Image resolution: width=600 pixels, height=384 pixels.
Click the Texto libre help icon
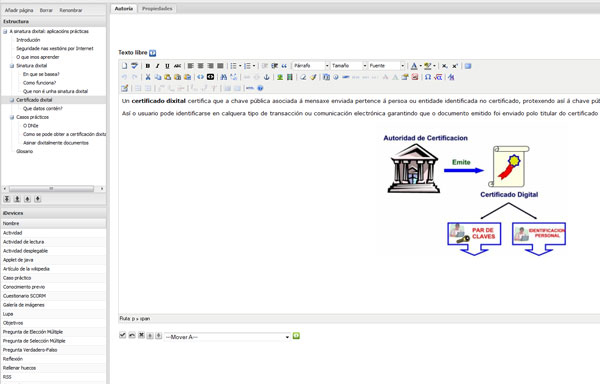(152, 53)
